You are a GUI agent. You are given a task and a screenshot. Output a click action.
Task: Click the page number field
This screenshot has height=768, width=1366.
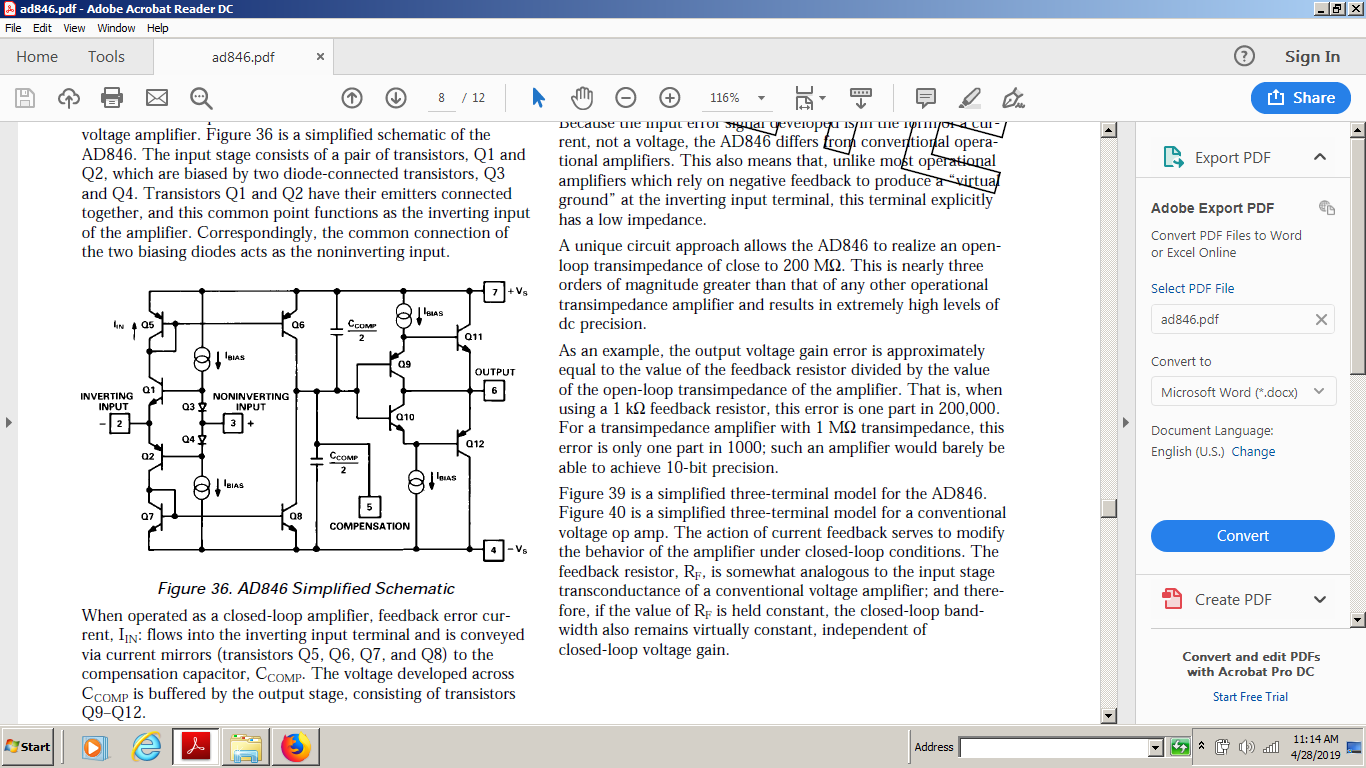pyautogui.click(x=441, y=98)
